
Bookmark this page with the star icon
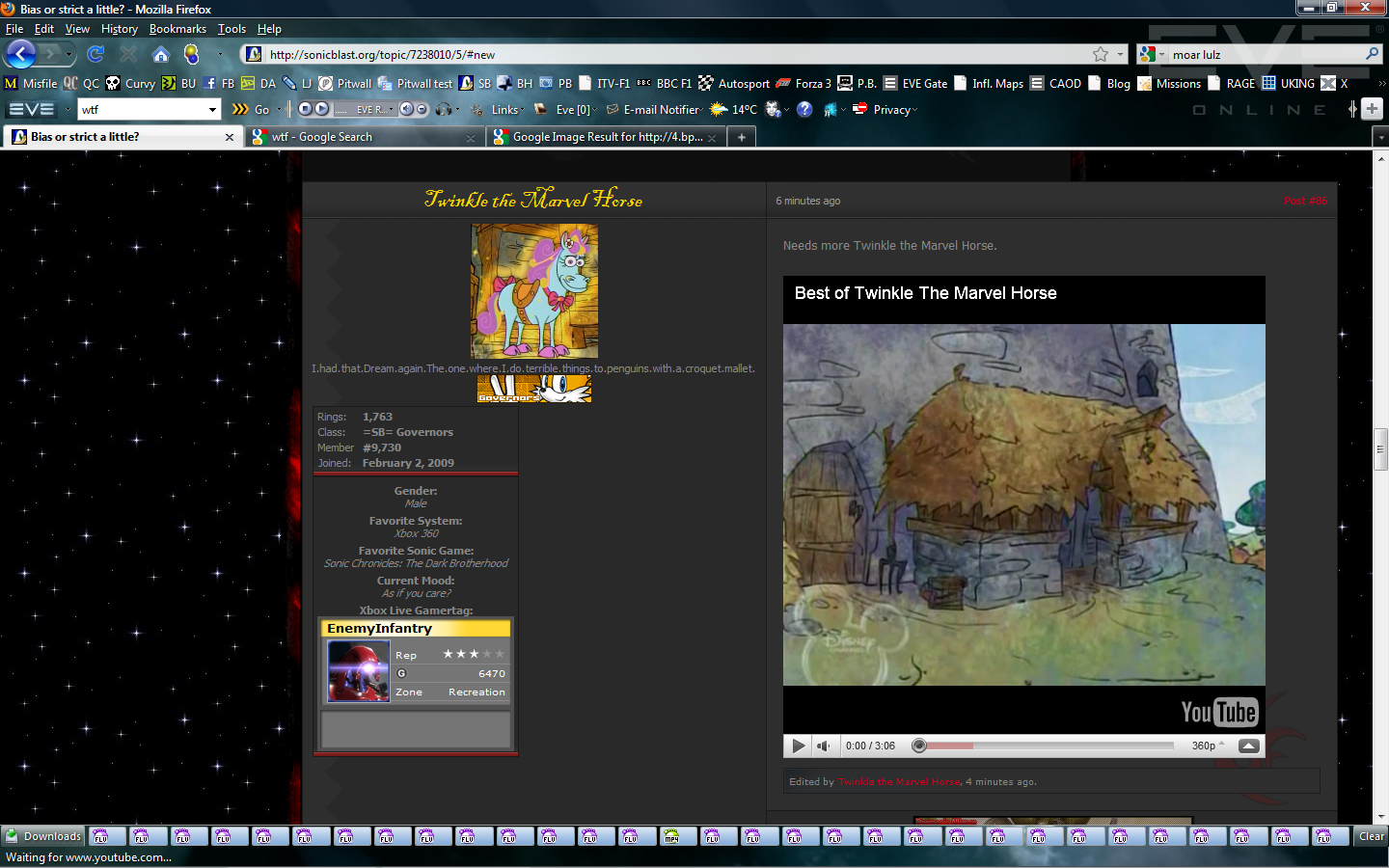coord(1101,54)
